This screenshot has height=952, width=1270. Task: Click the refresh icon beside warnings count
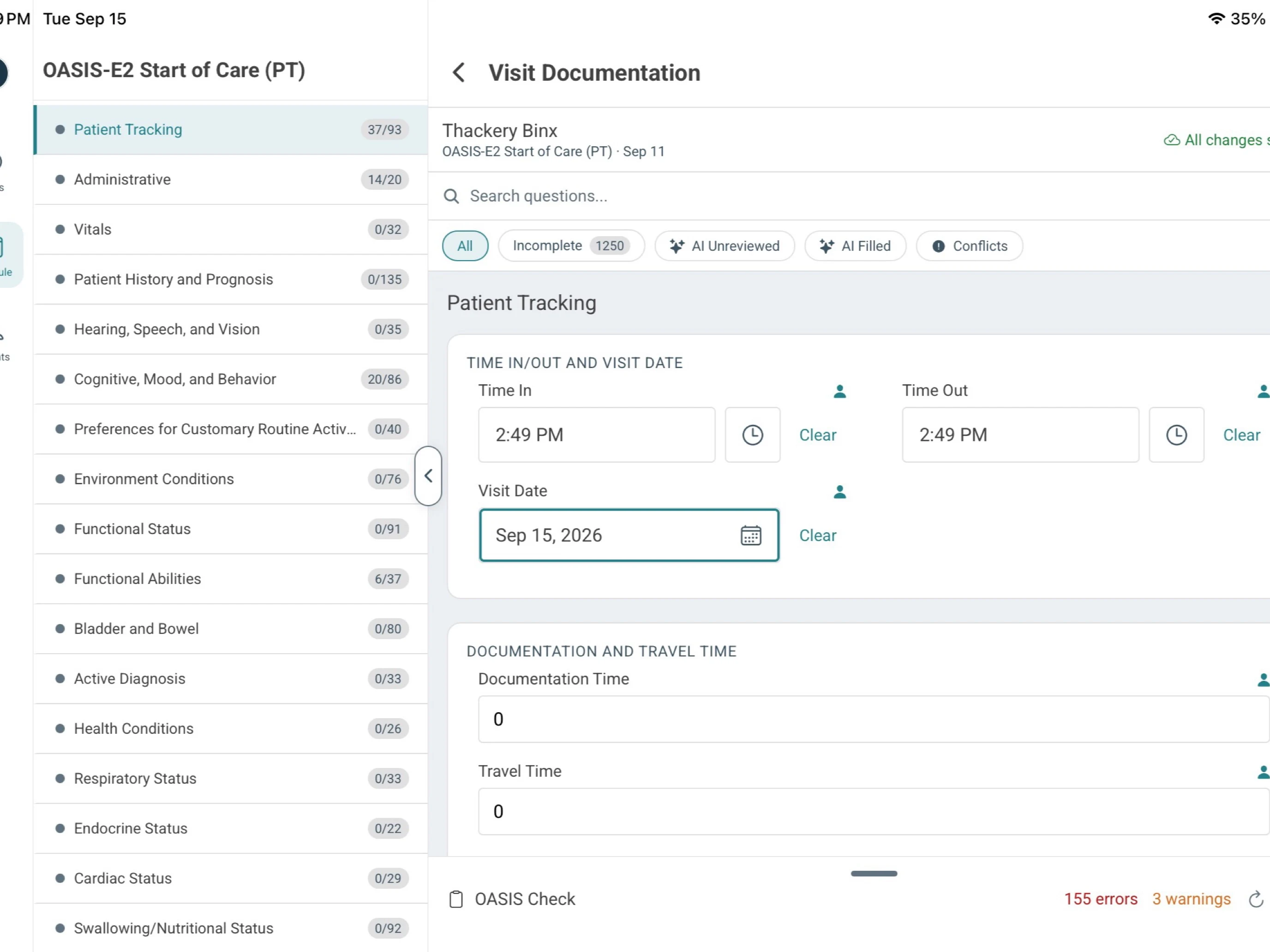pos(1256,899)
